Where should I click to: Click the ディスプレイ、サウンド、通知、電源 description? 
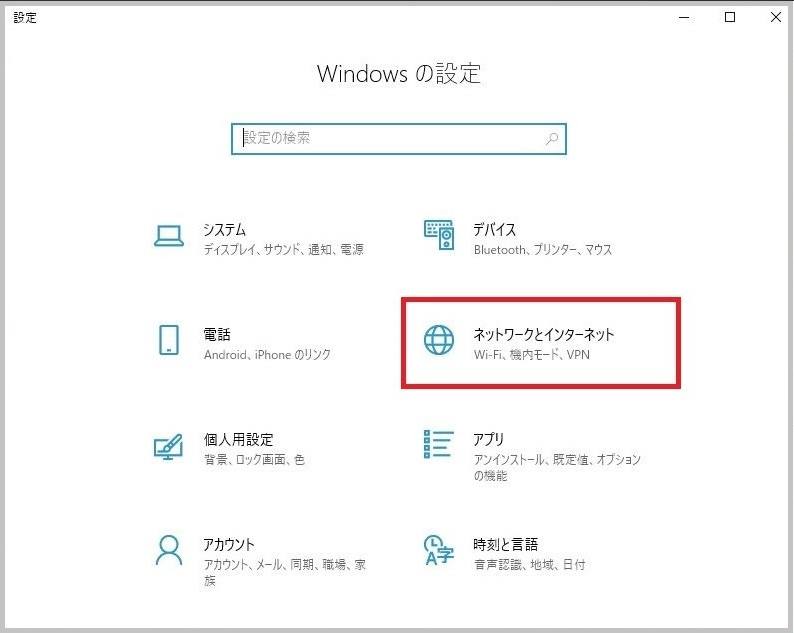pyautogui.click(x=284, y=249)
